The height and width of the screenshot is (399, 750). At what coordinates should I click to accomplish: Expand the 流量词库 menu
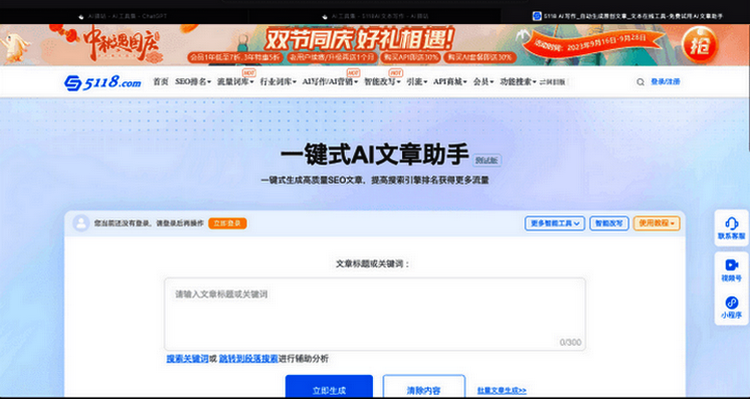(235, 82)
